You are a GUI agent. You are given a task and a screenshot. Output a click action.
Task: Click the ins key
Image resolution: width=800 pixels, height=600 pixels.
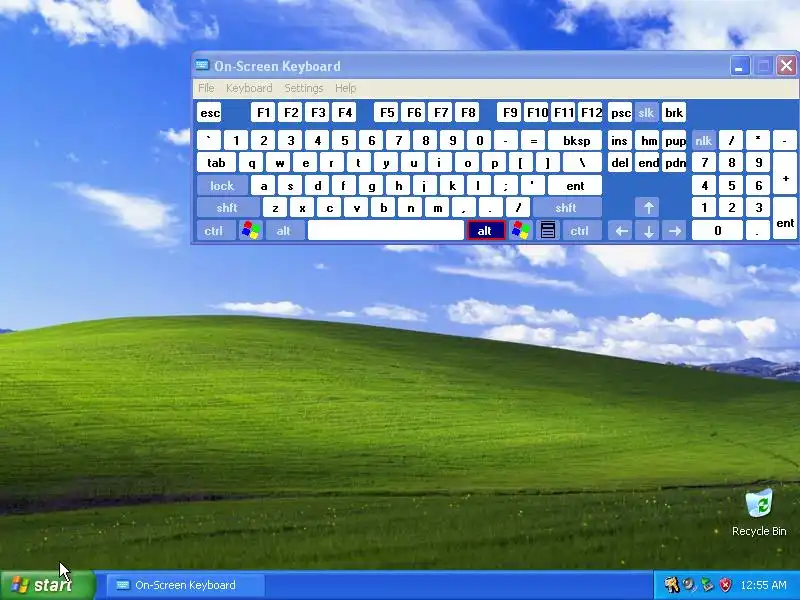coord(620,141)
